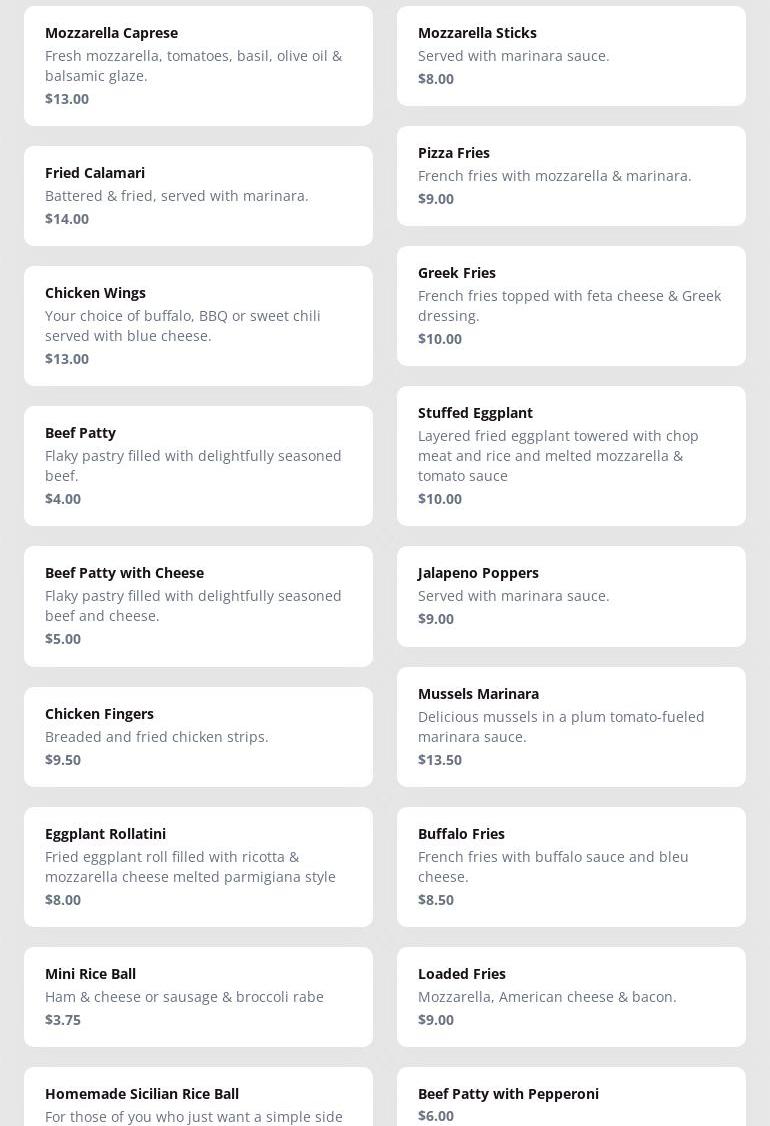The width and height of the screenshot is (770, 1126).
Task: Select the Fried Calamari item card
Action: (198, 195)
